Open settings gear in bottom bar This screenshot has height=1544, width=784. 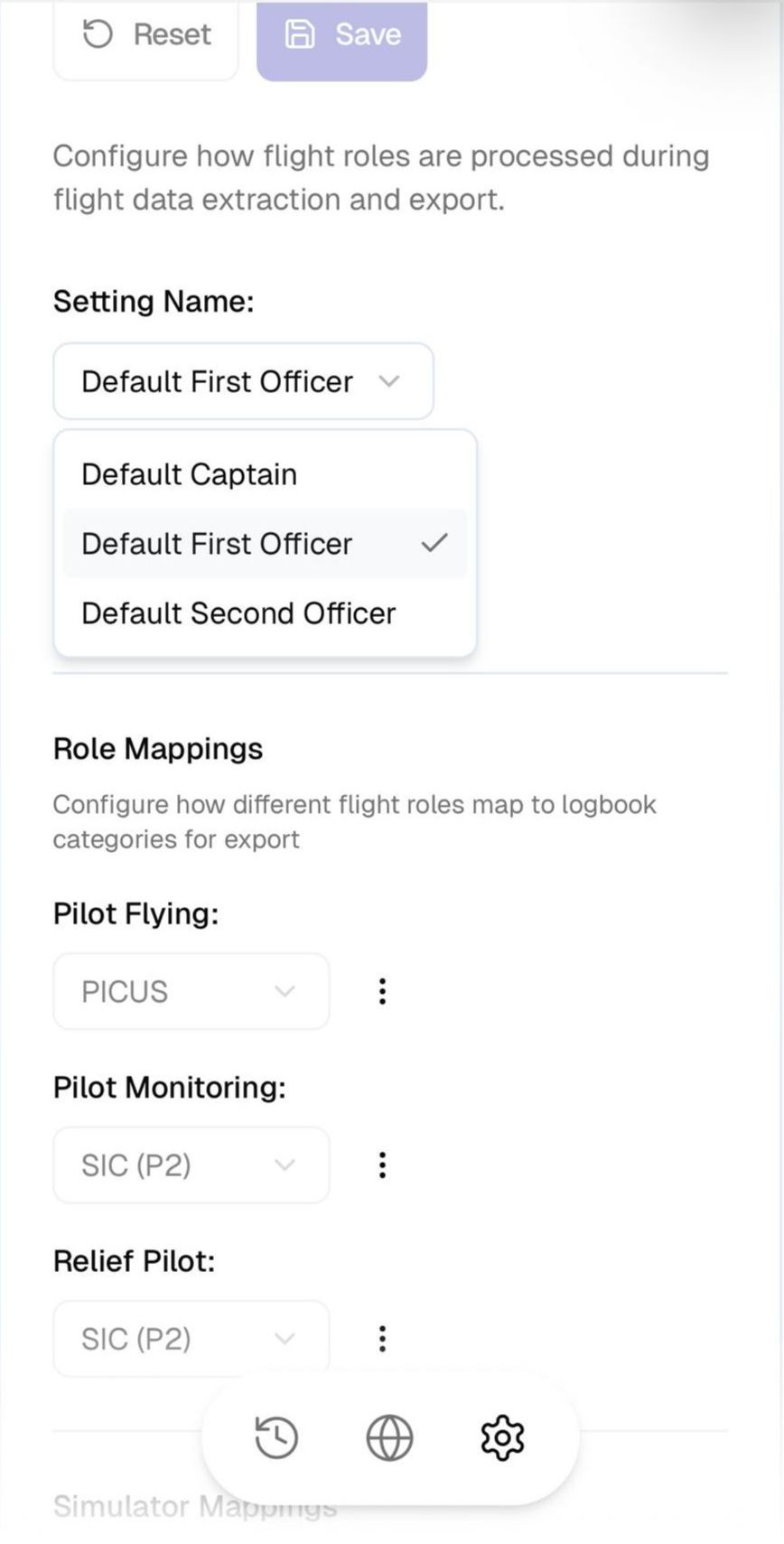coord(502,1437)
